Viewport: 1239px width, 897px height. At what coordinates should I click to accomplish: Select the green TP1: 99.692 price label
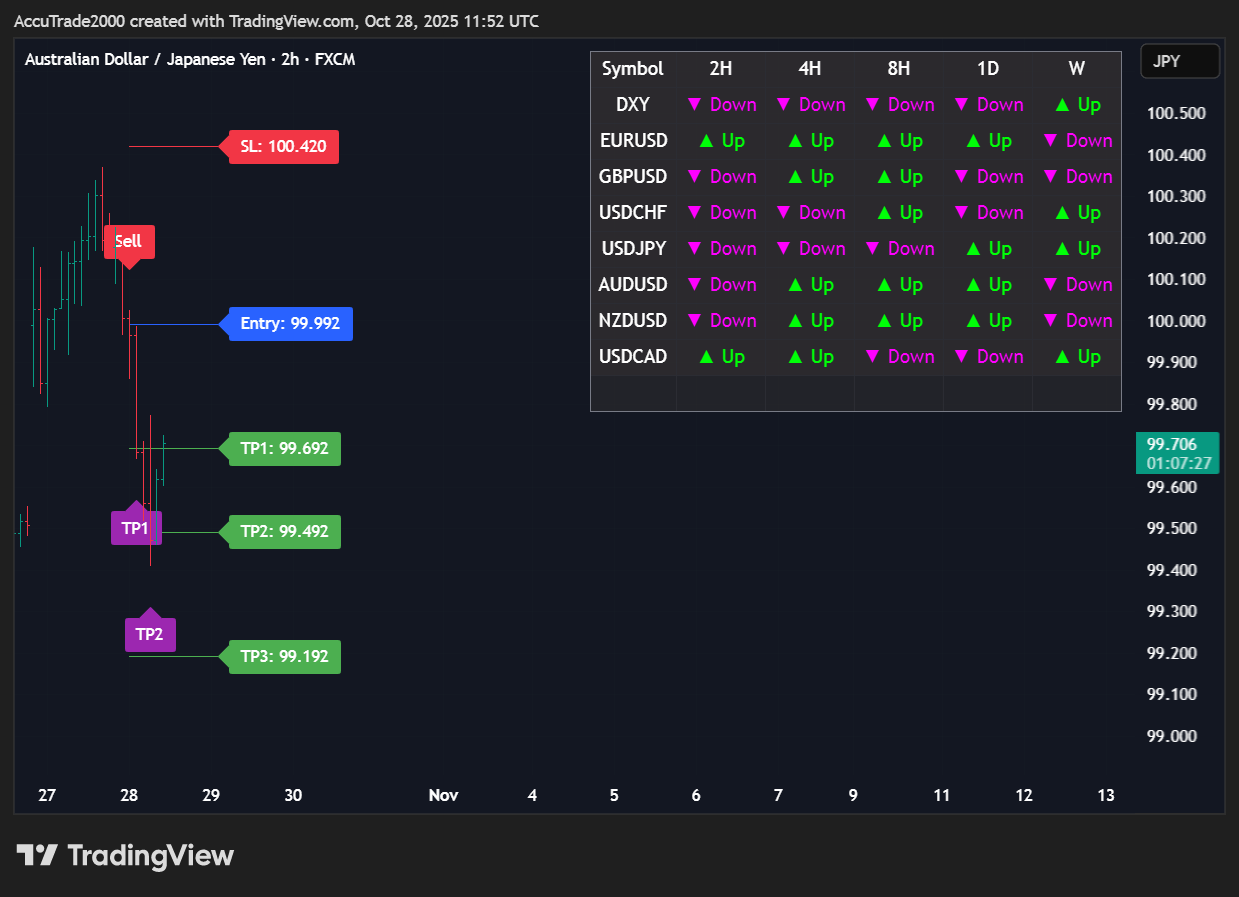pyautogui.click(x=284, y=449)
